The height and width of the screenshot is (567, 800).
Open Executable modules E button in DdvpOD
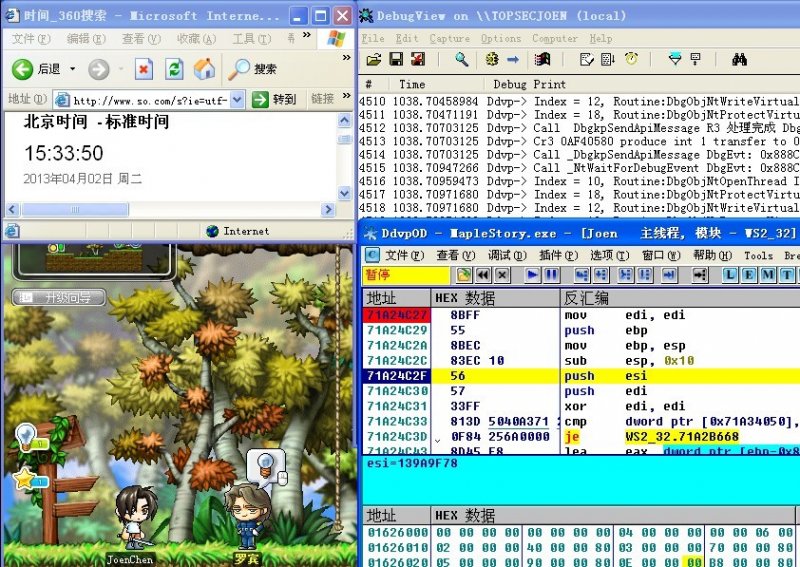coord(749,275)
